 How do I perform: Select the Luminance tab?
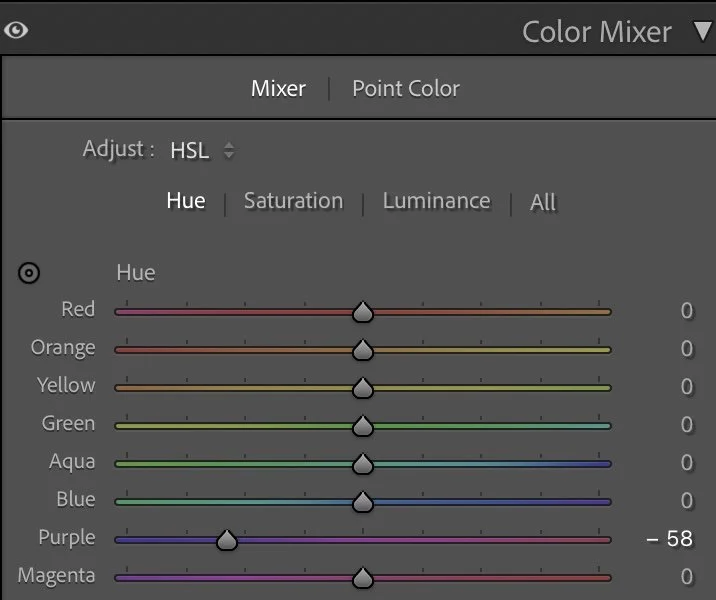(x=437, y=201)
